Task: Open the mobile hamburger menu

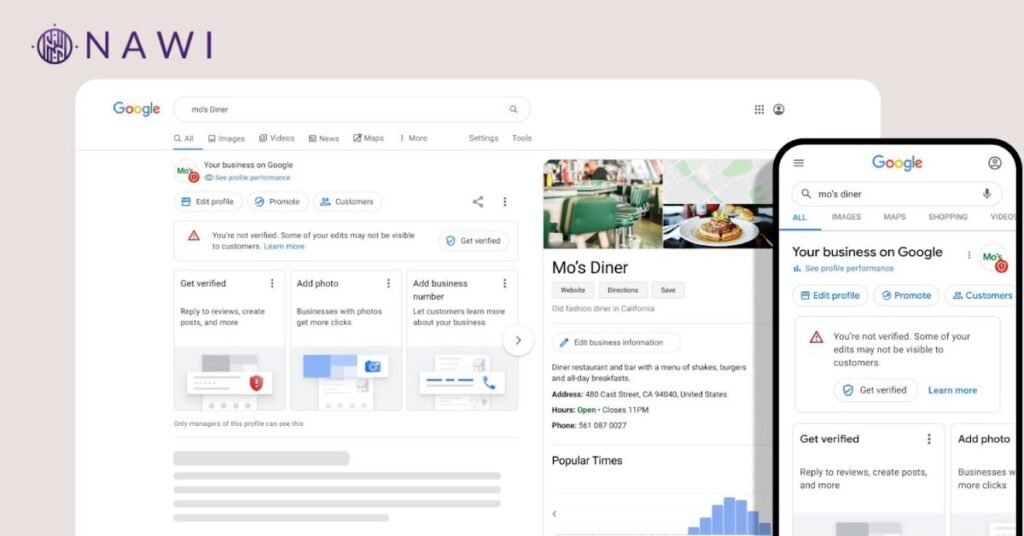Action: tap(799, 163)
